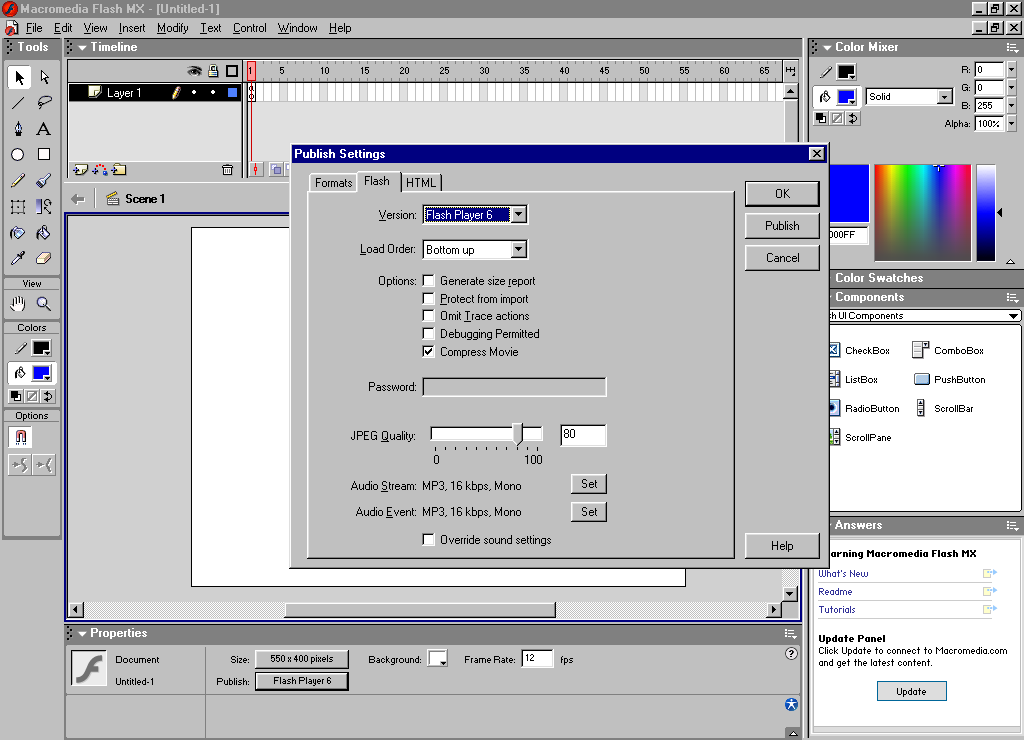Select the Hand tool
Viewport: 1024px width, 740px height.
click(19, 304)
